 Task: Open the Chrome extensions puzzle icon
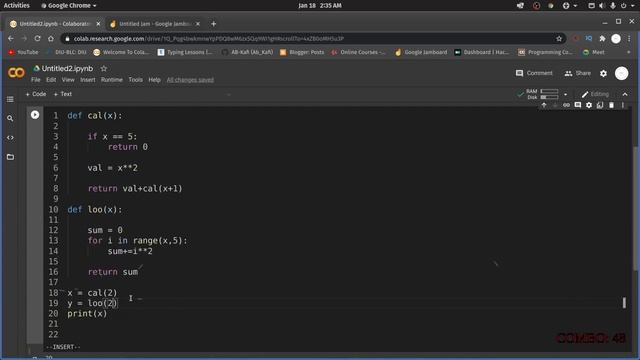click(602, 38)
